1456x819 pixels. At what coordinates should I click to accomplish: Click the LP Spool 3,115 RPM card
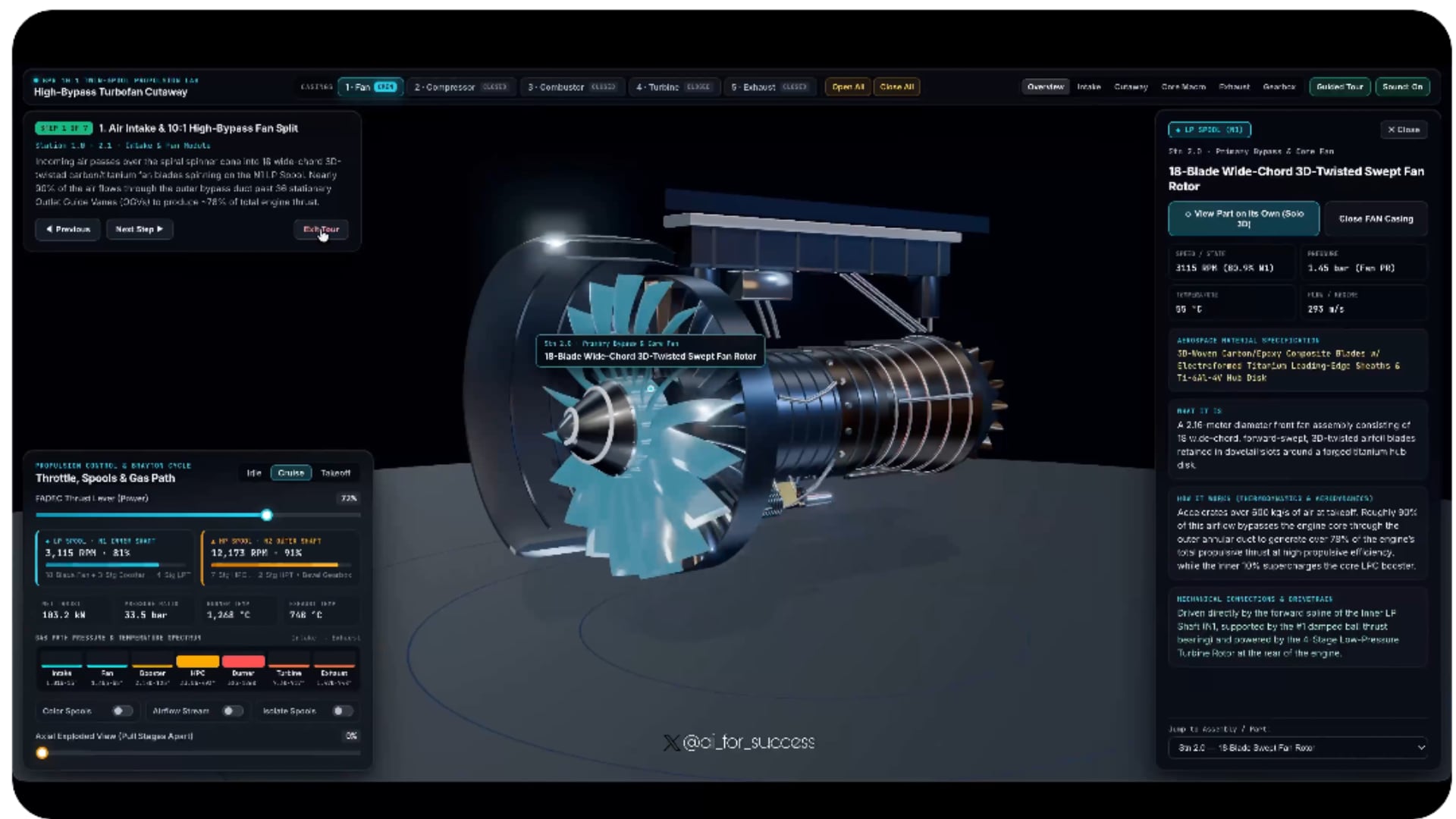click(115, 557)
